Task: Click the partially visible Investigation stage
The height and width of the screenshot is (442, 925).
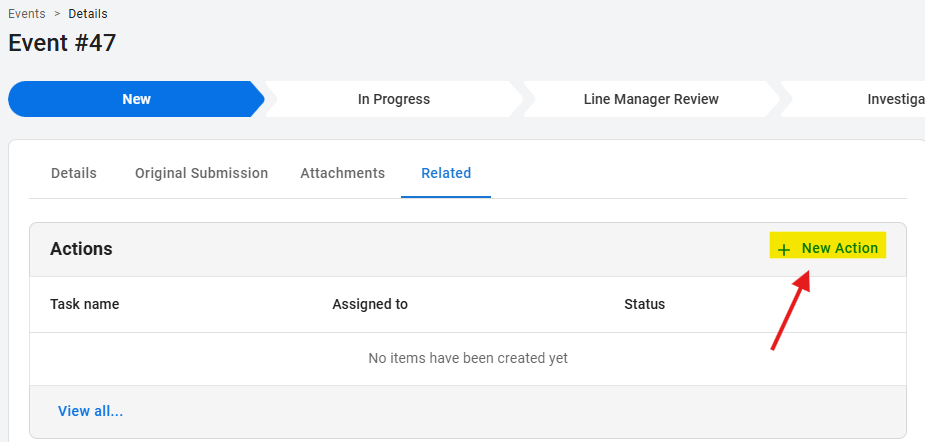Action: 895,99
